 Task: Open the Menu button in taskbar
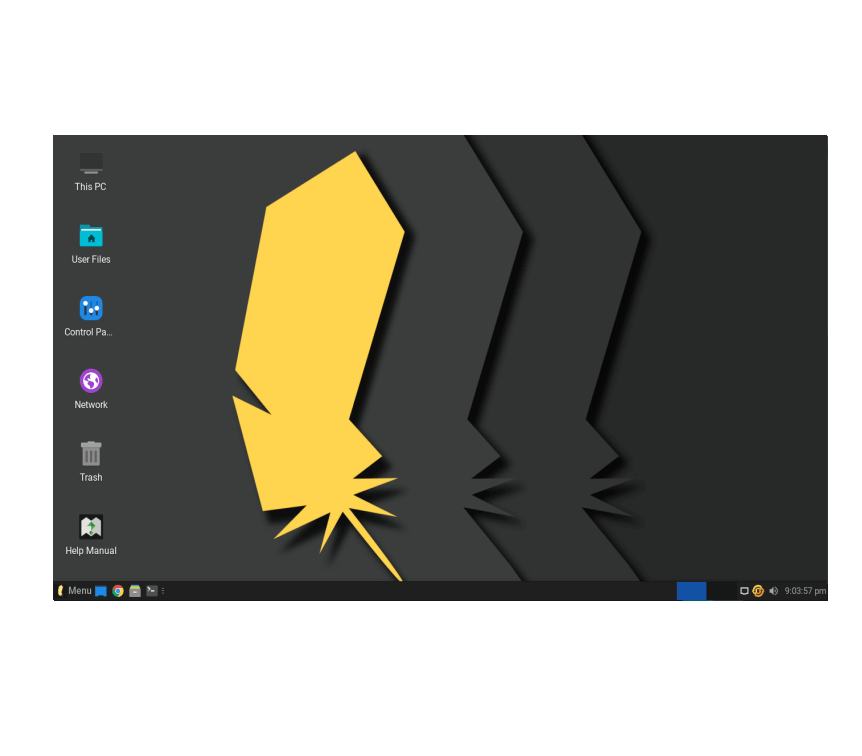pos(79,591)
